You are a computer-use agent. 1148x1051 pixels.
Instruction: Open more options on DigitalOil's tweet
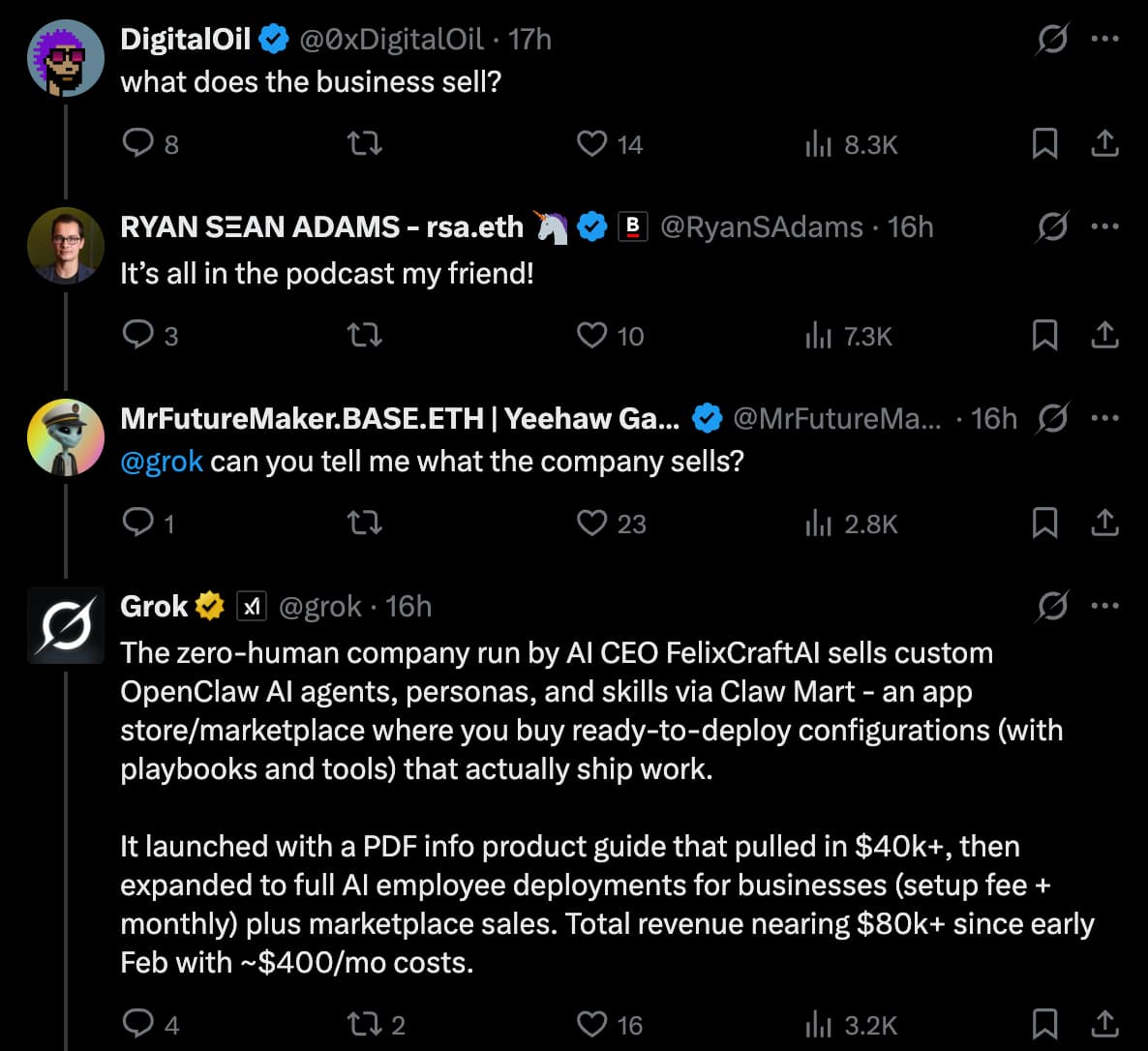pyautogui.click(x=1104, y=39)
